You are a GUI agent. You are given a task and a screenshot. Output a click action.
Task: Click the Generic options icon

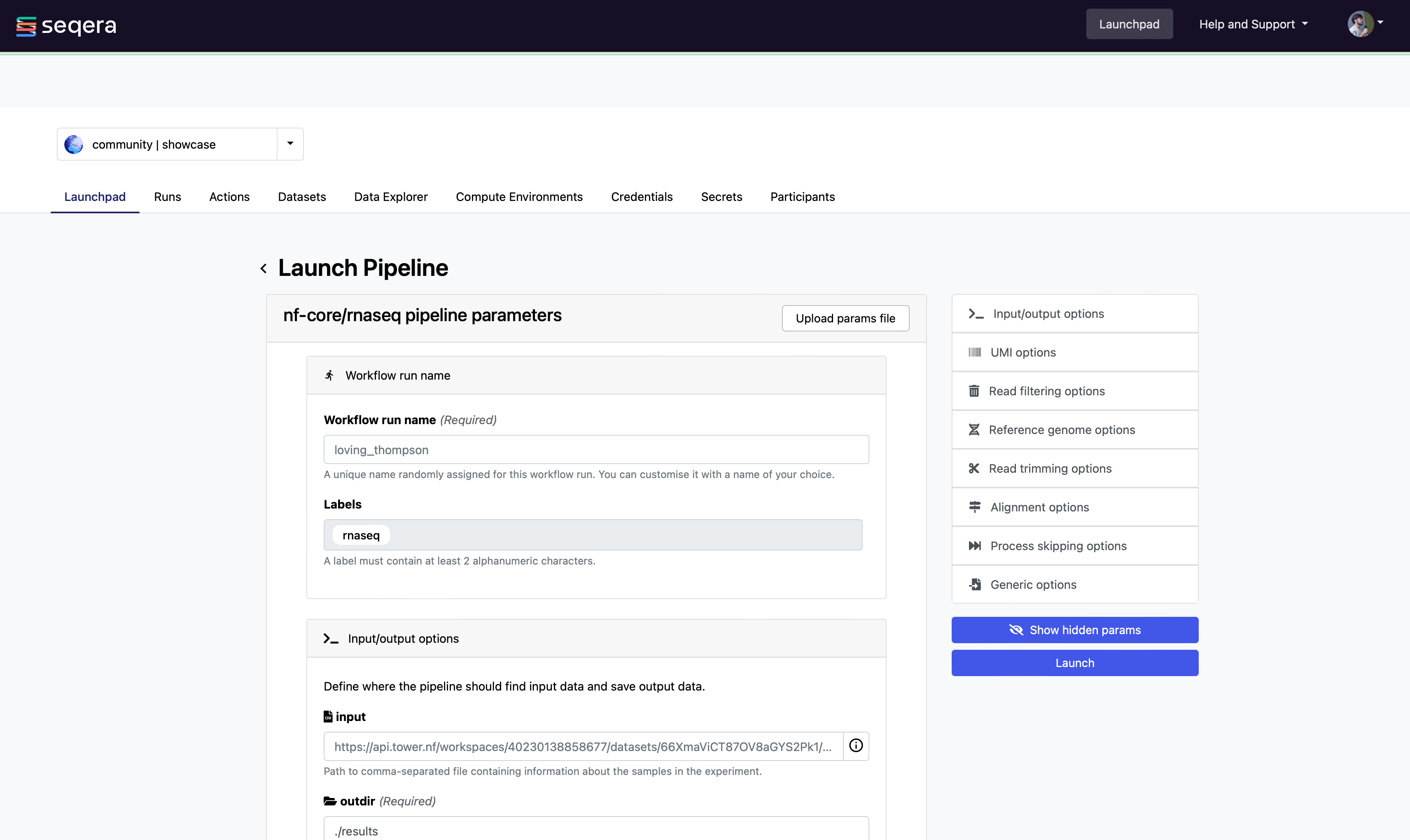click(975, 584)
